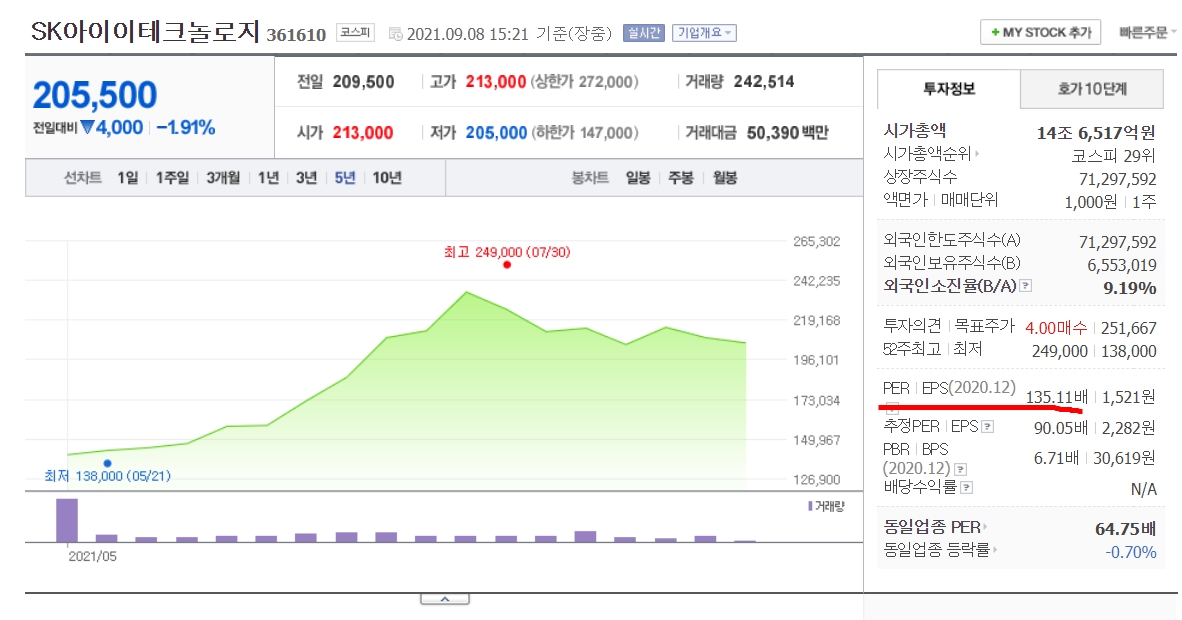
Task: Click the 외국인보유주식수(B) value 6,553,019
Action: [1122, 265]
